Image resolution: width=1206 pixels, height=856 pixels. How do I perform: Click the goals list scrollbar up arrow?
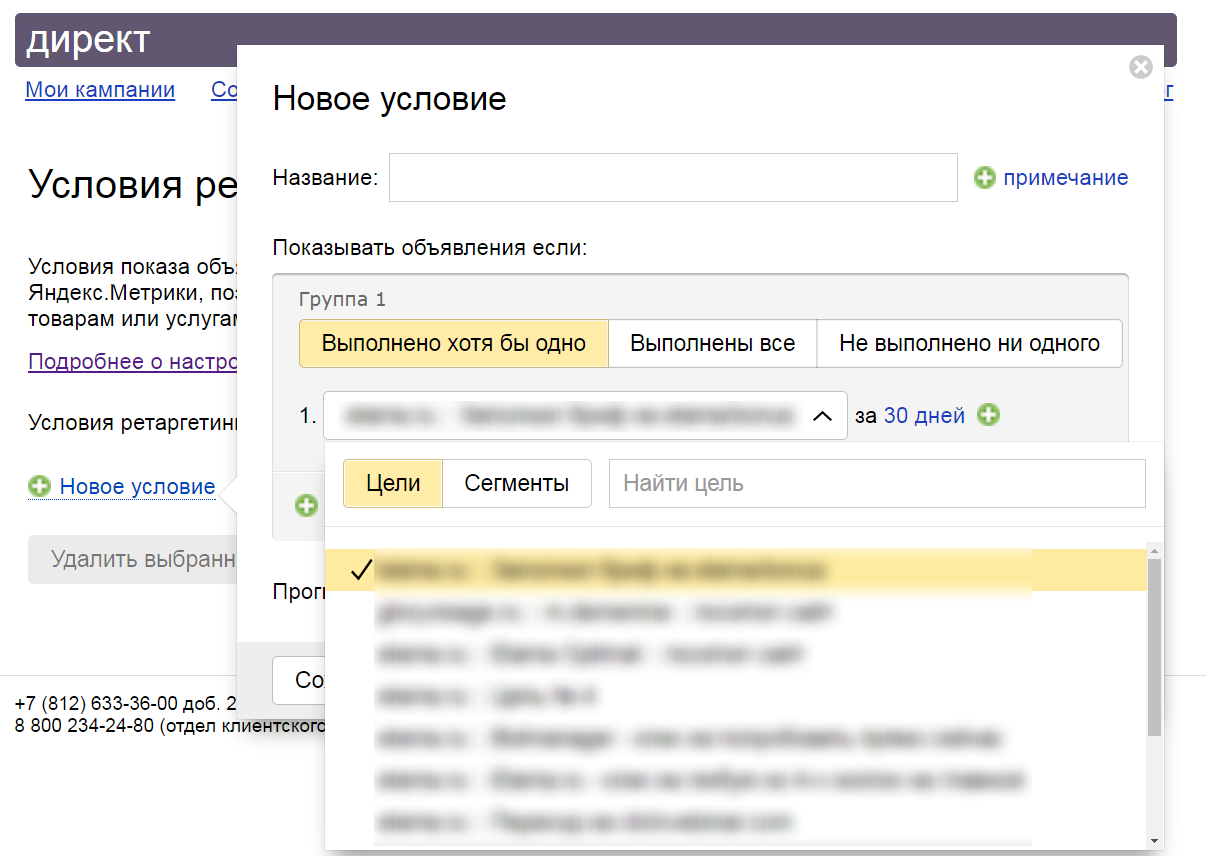[1155, 551]
